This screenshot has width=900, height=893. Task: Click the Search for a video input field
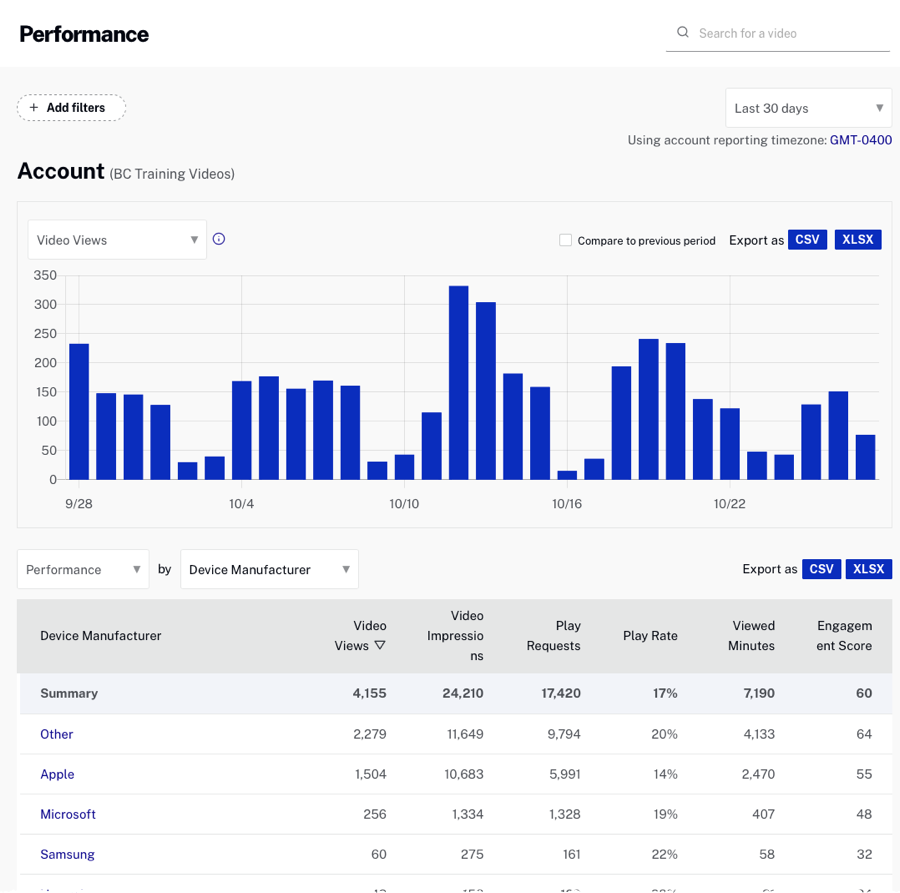point(780,32)
